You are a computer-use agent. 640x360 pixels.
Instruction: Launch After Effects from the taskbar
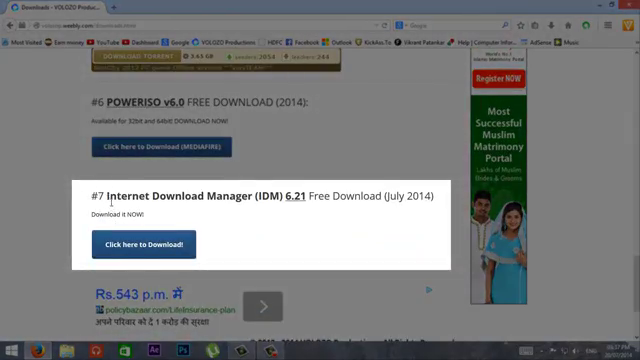tap(154, 350)
